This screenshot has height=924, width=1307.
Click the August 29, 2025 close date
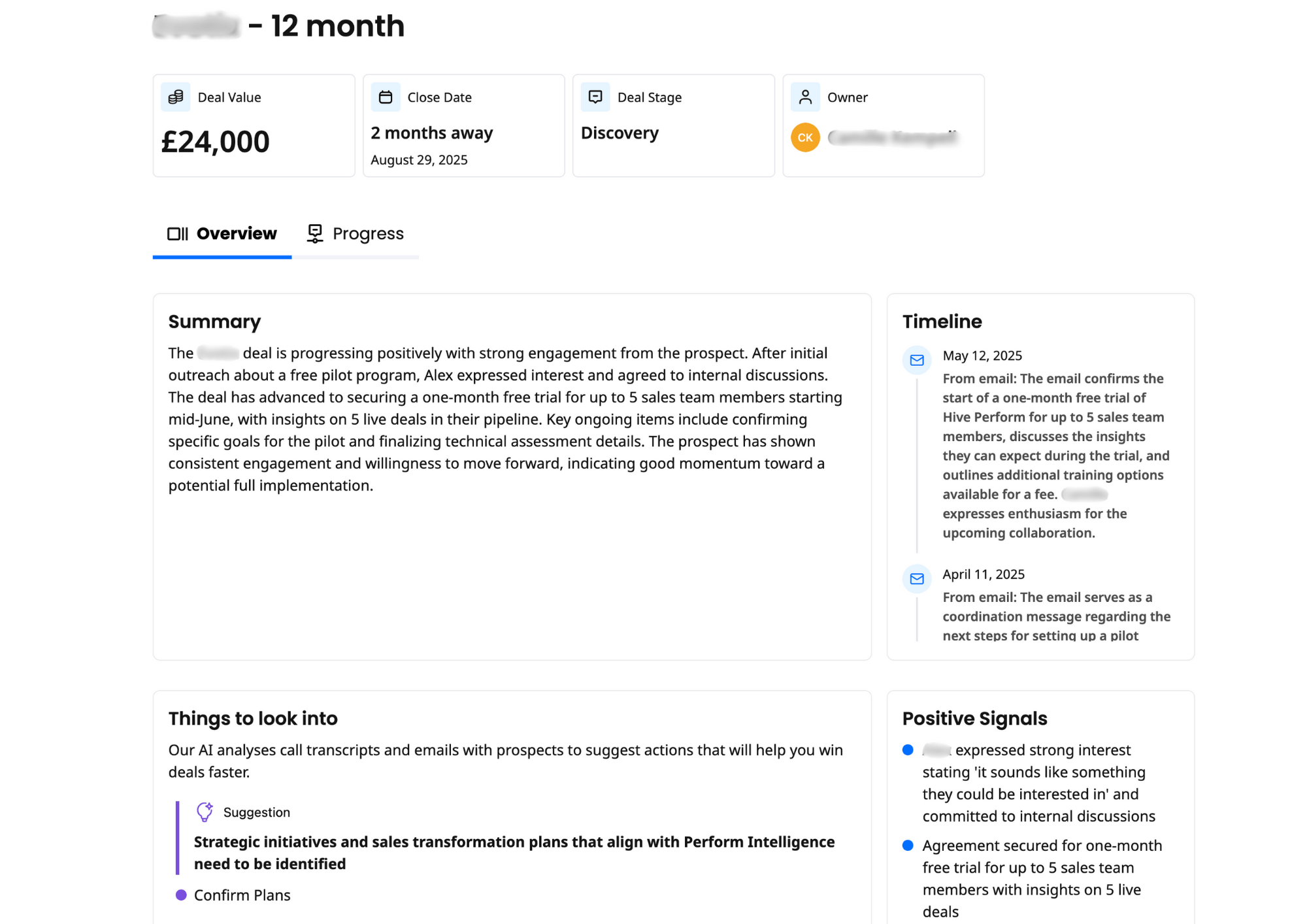point(419,160)
